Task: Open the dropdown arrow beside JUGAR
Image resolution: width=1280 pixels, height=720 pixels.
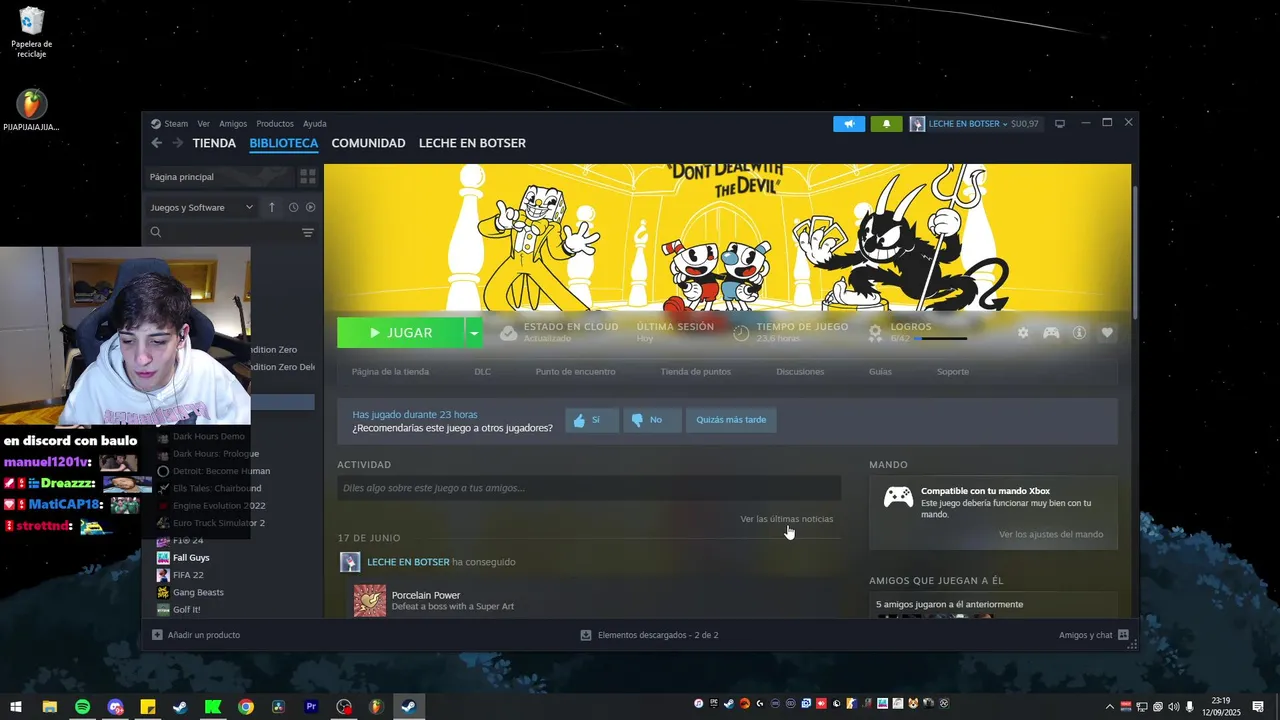Action: point(474,333)
